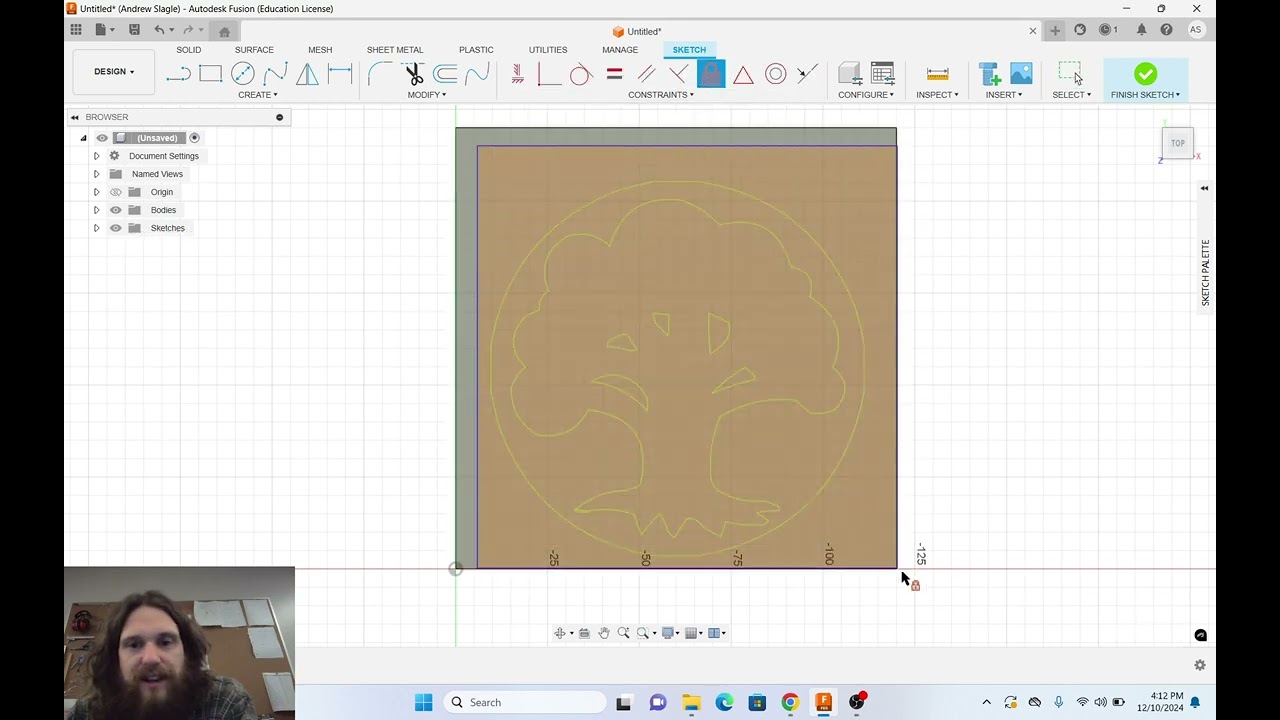Toggle visibility of the (Unsaved) component
Image resolution: width=1280 pixels, height=720 pixels.
(102, 138)
